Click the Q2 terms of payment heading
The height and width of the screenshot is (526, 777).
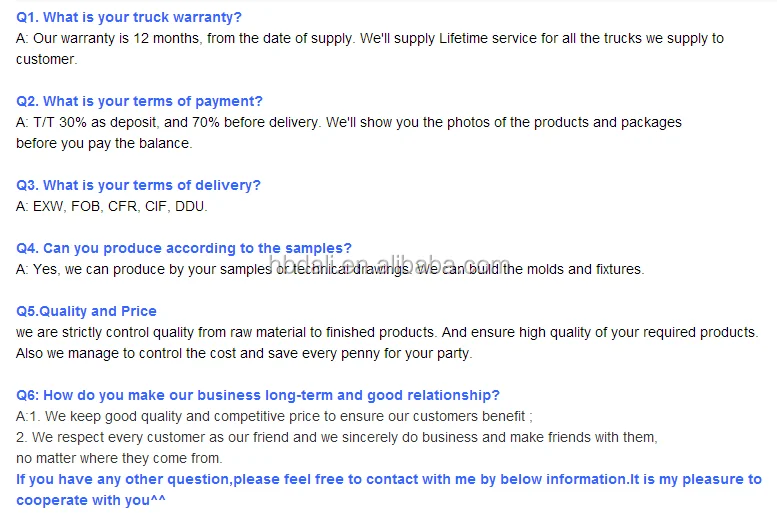(x=139, y=101)
